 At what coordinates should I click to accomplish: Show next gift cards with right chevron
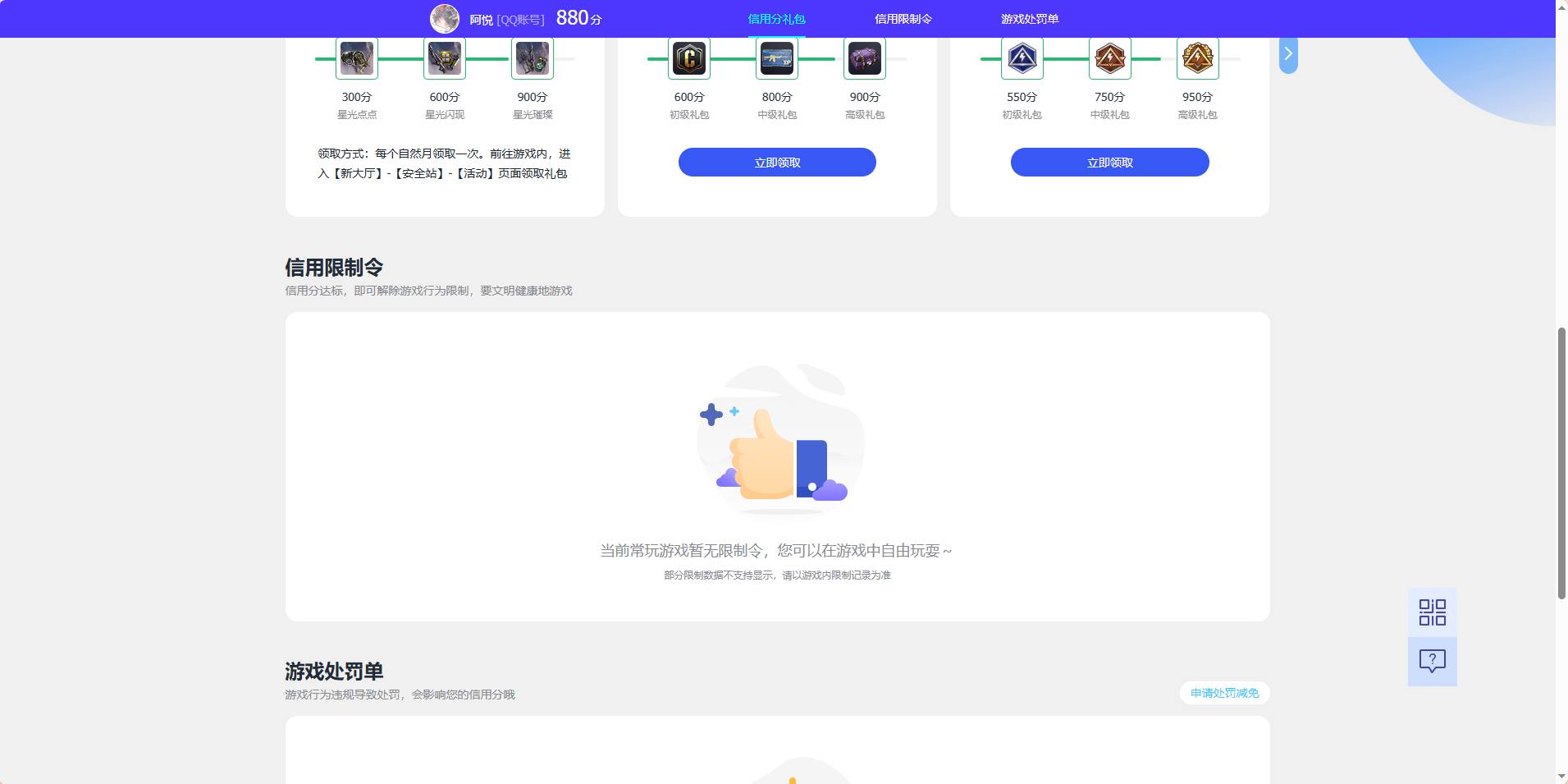tap(1288, 54)
